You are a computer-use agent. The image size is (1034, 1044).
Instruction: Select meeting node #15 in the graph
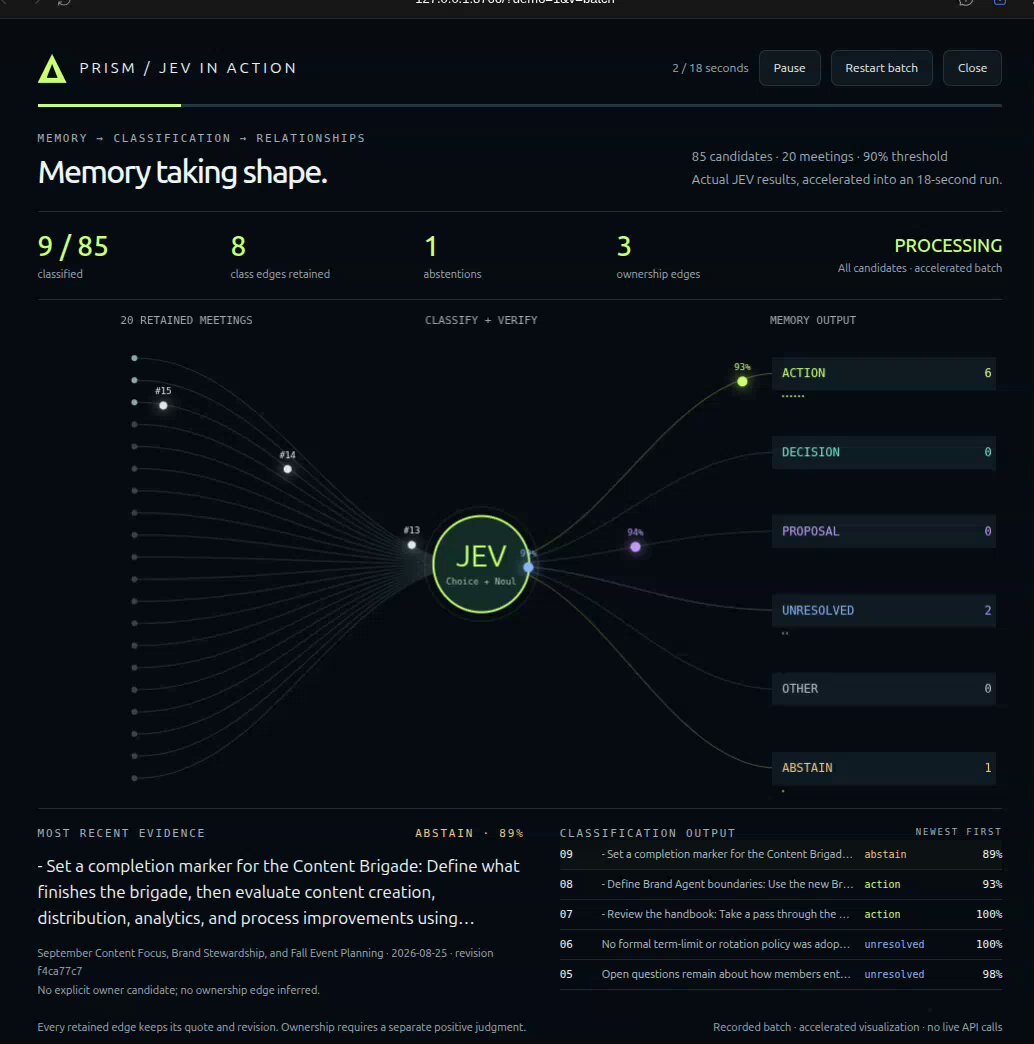click(x=163, y=405)
